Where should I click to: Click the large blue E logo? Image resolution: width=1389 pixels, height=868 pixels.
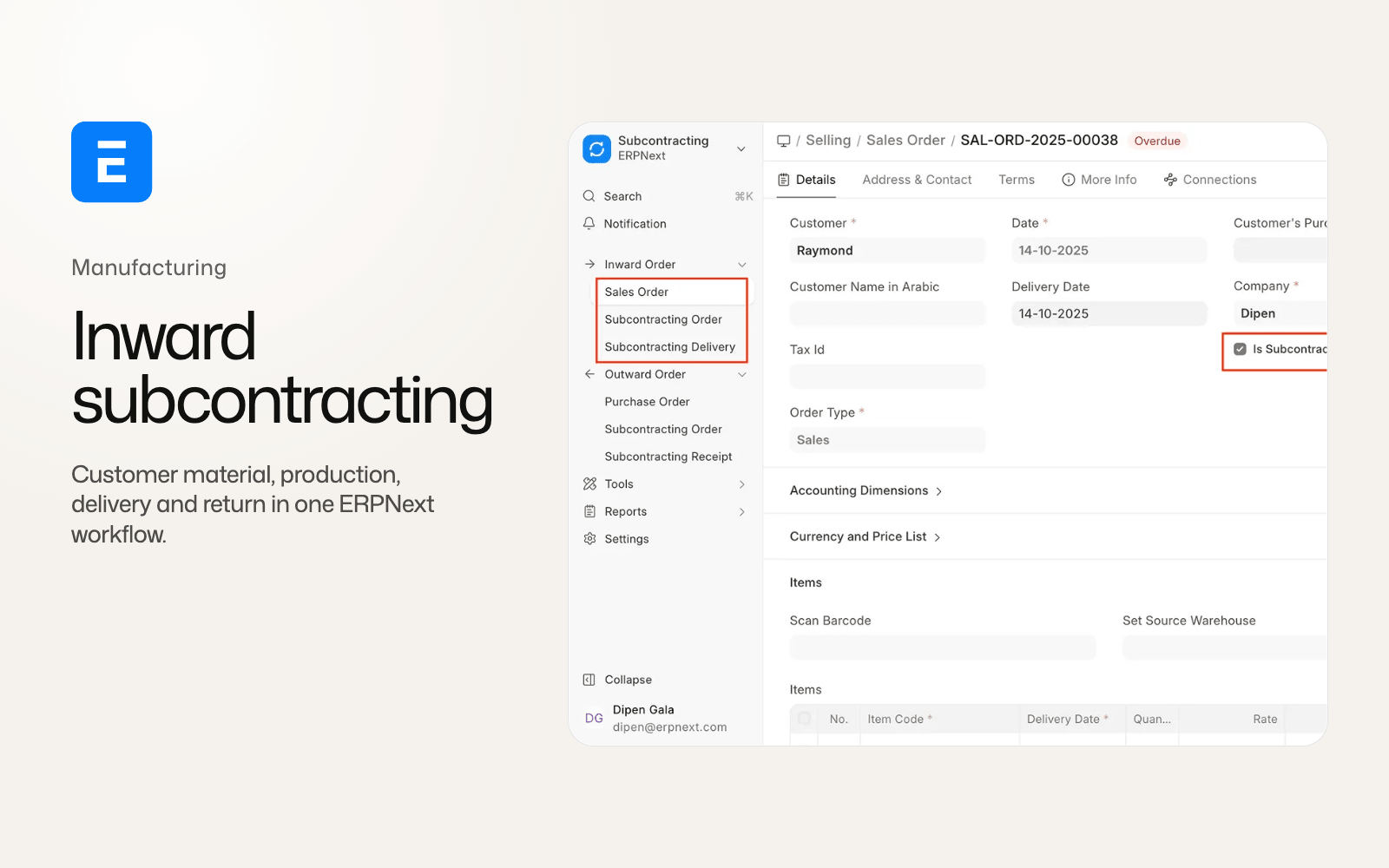click(x=112, y=162)
